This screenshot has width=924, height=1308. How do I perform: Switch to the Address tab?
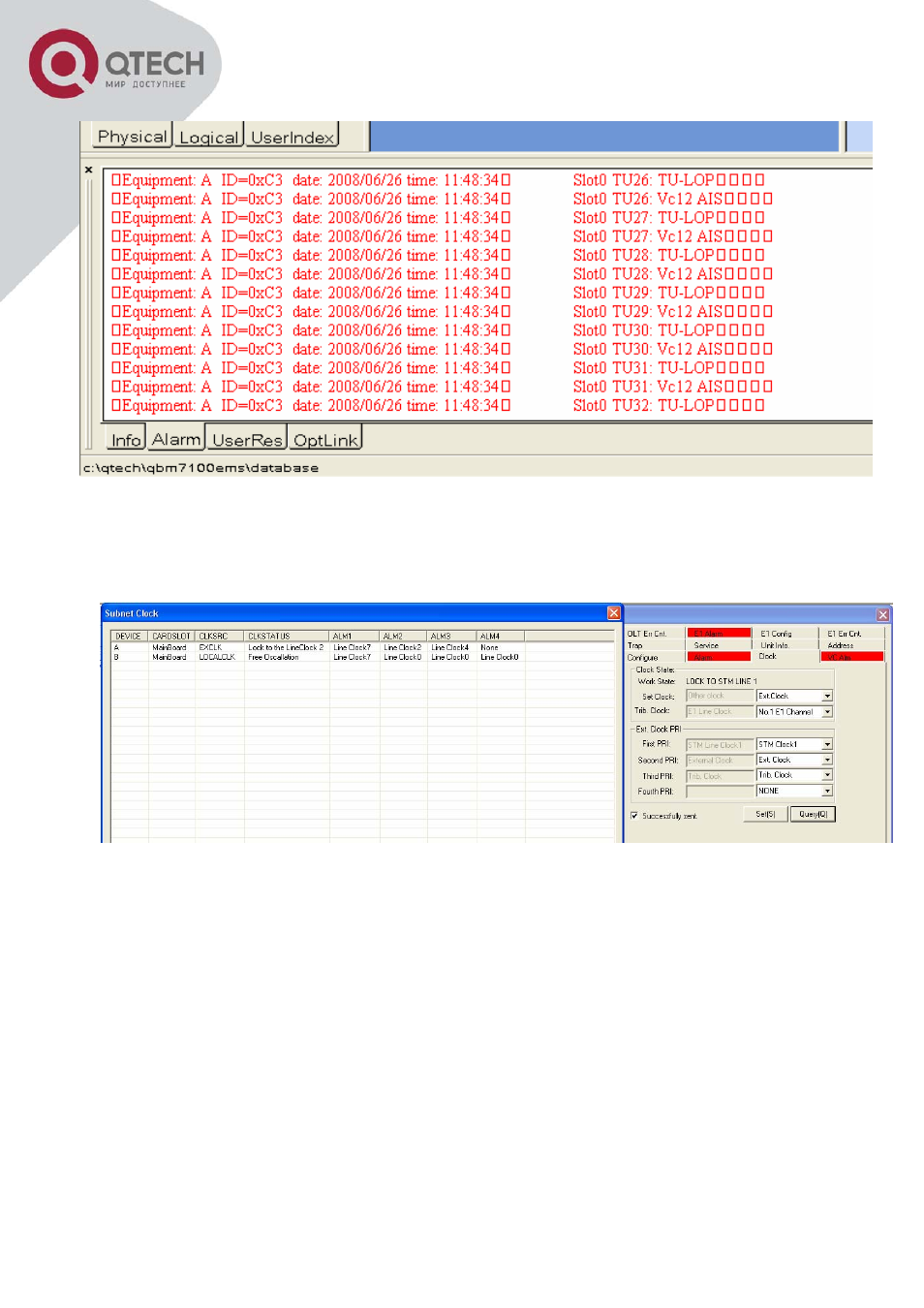tap(853, 645)
